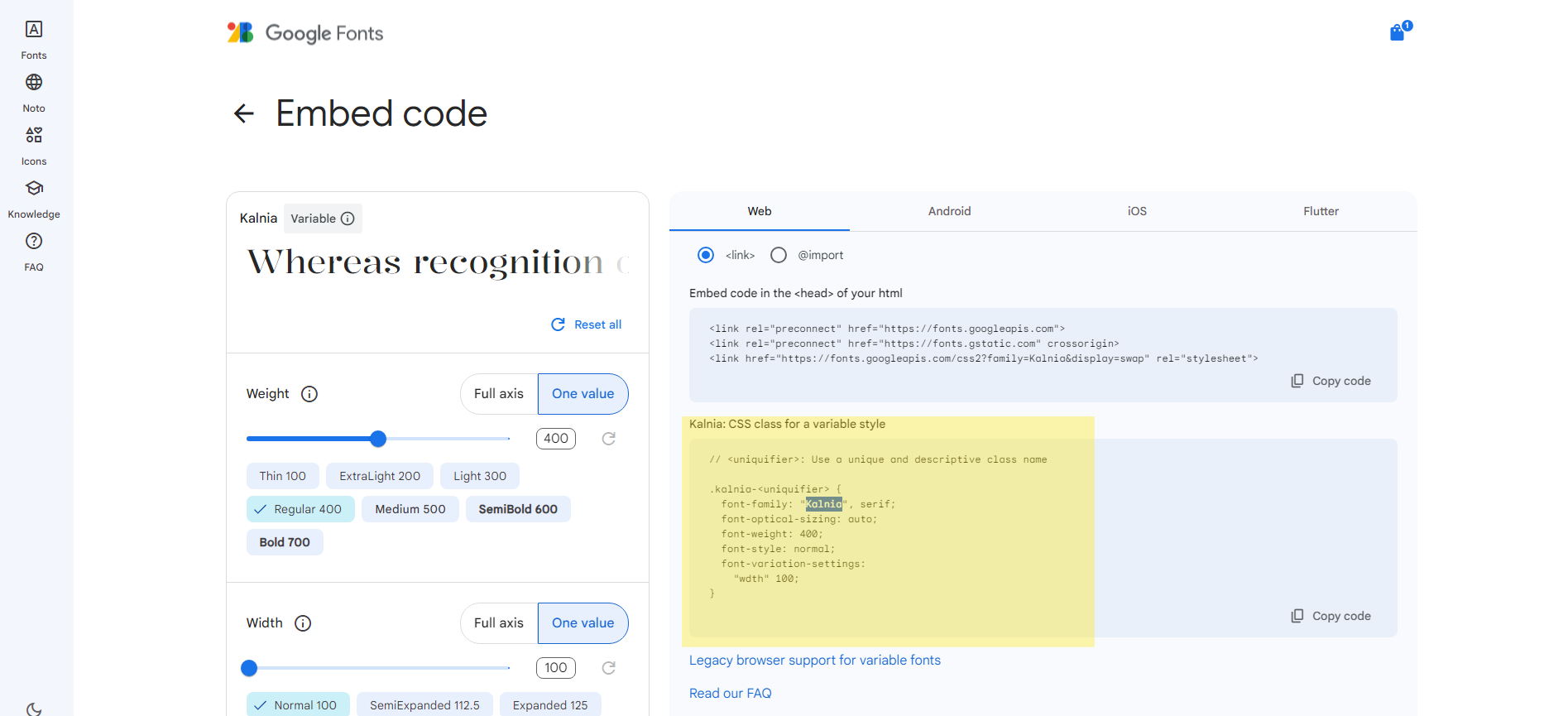Open Legacy browser support for variable fonts
Screen dimensions: 1568x716
click(x=815, y=661)
